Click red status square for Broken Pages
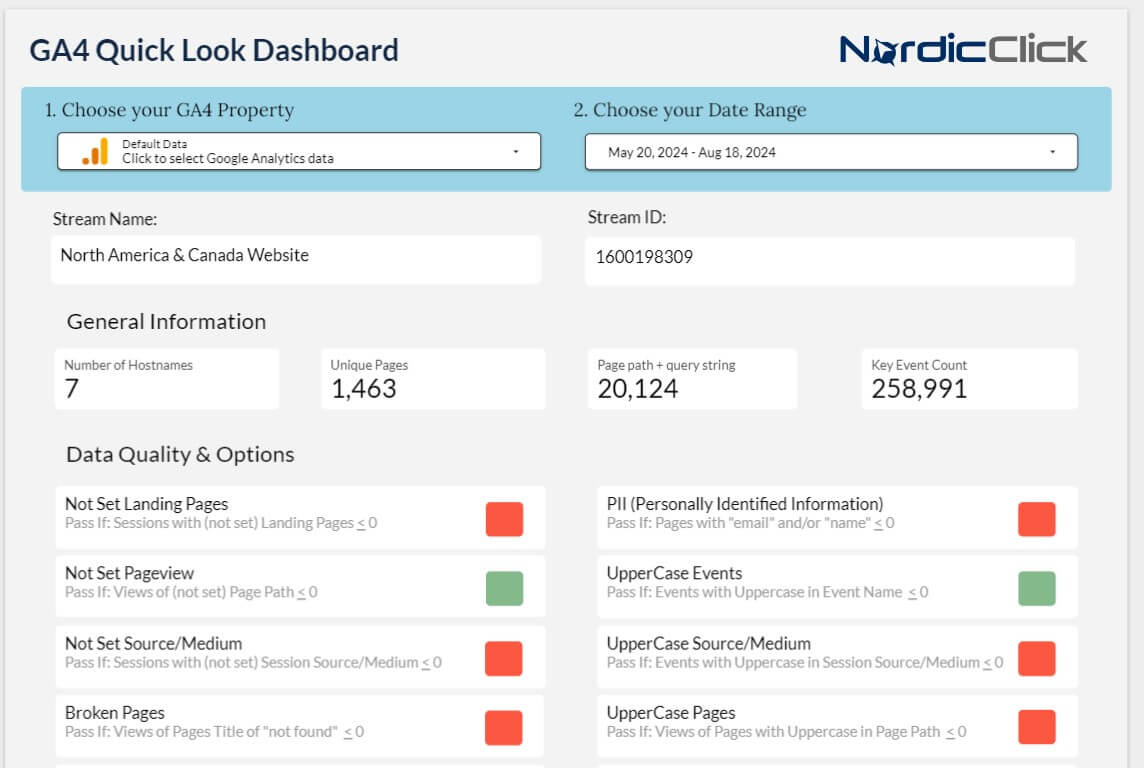The height and width of the screenshot is (768, 1144). [x=503, y=728]
